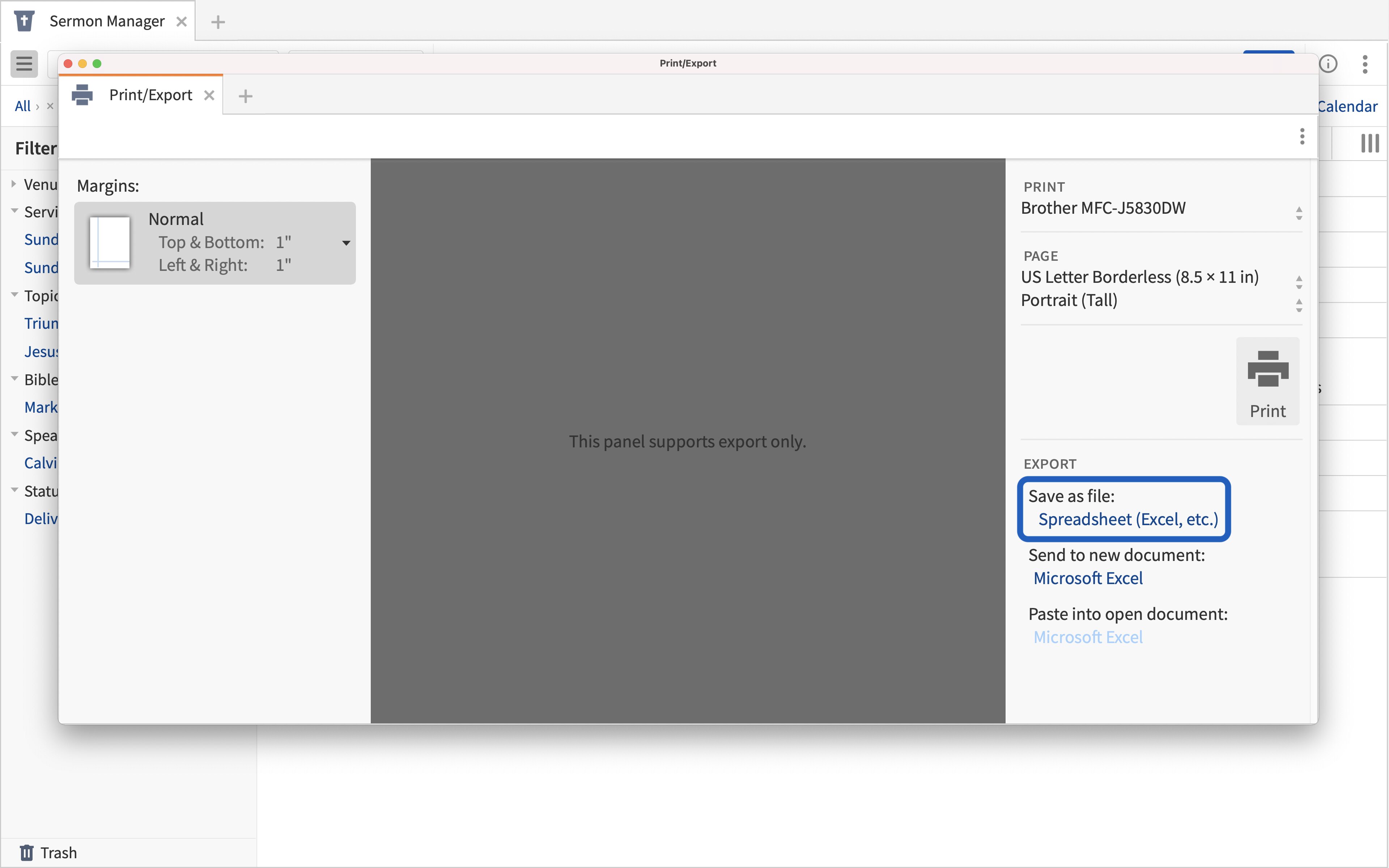Close the Print/Export window with red button
Screen dimensions: 1389x868
pyautogui.click(x=68, y=63)
